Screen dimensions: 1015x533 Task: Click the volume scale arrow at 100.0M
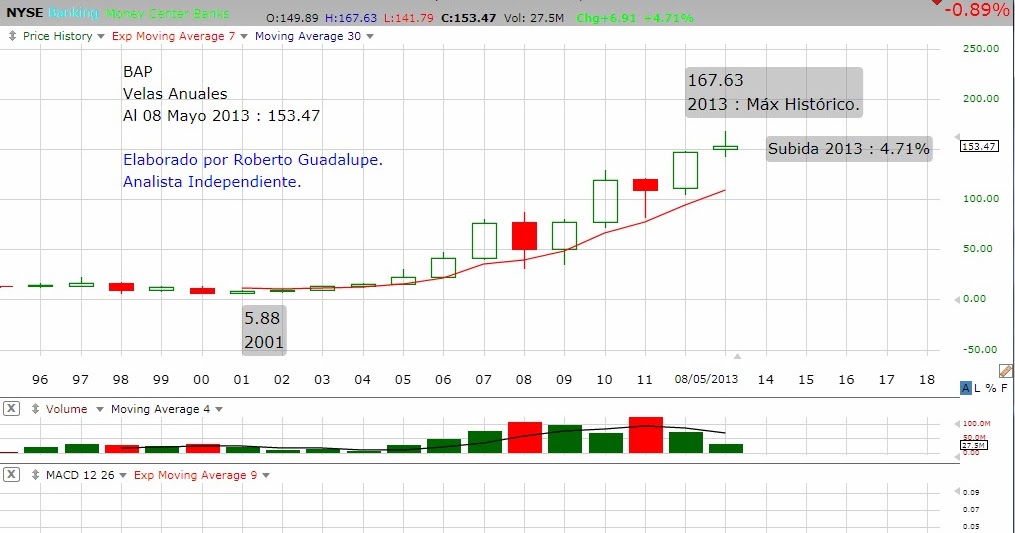957,424
